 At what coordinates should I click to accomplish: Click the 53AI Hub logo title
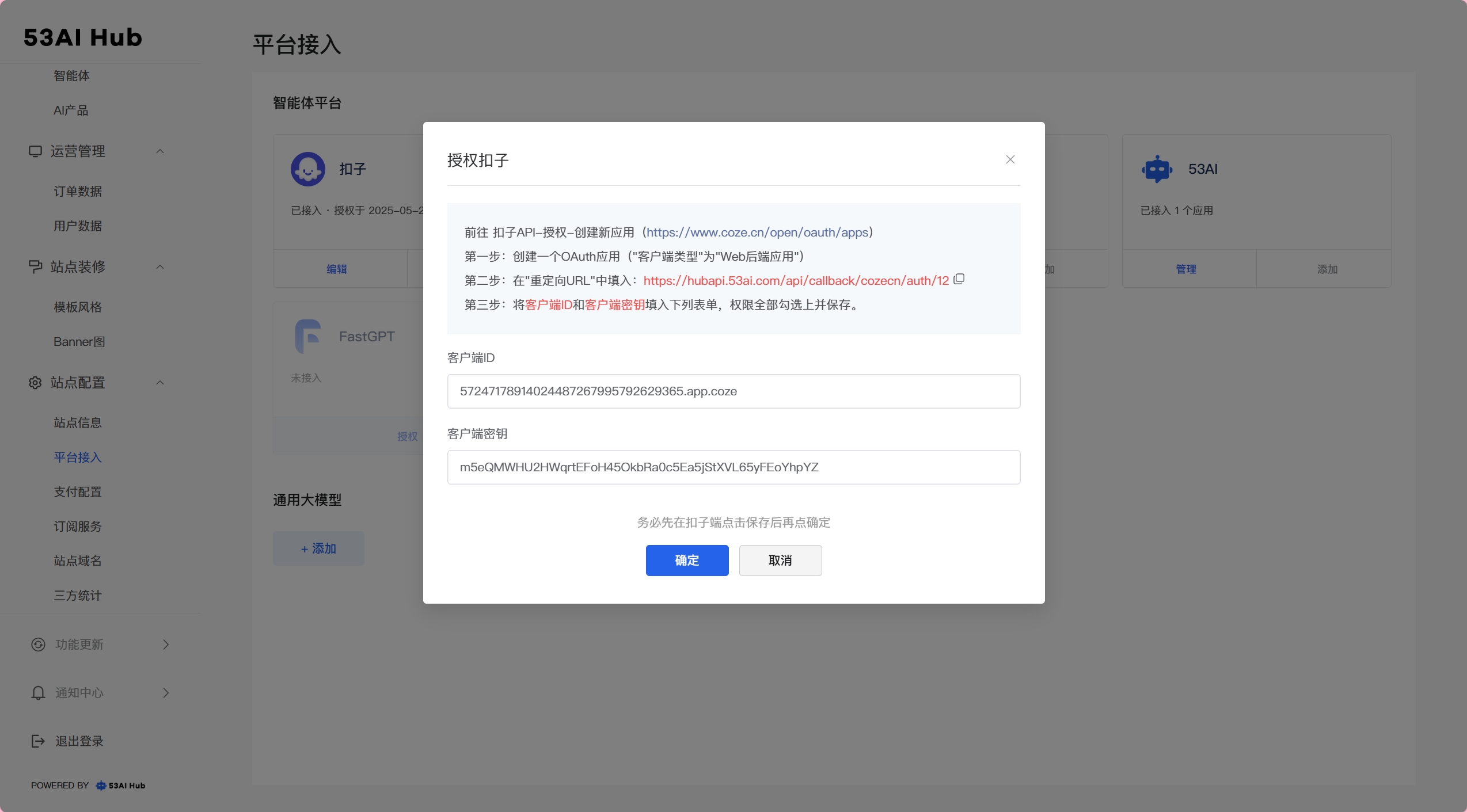point(83,37)
